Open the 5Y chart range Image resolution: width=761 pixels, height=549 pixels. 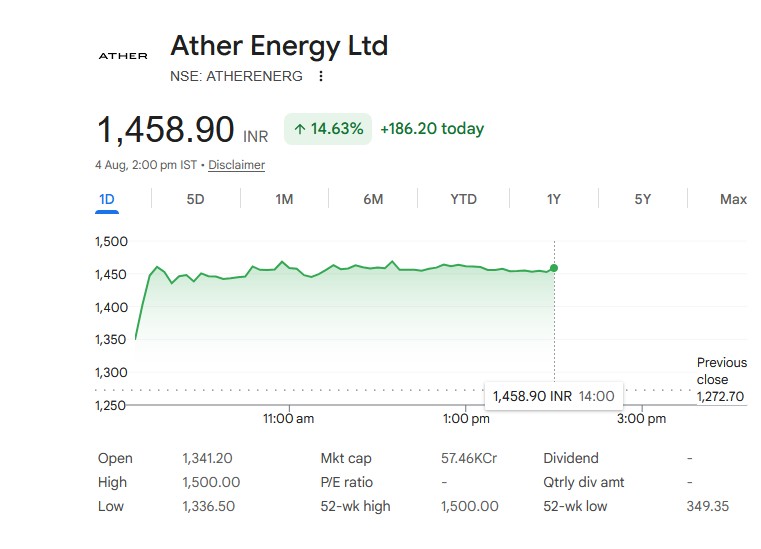[x=643, y=200]
